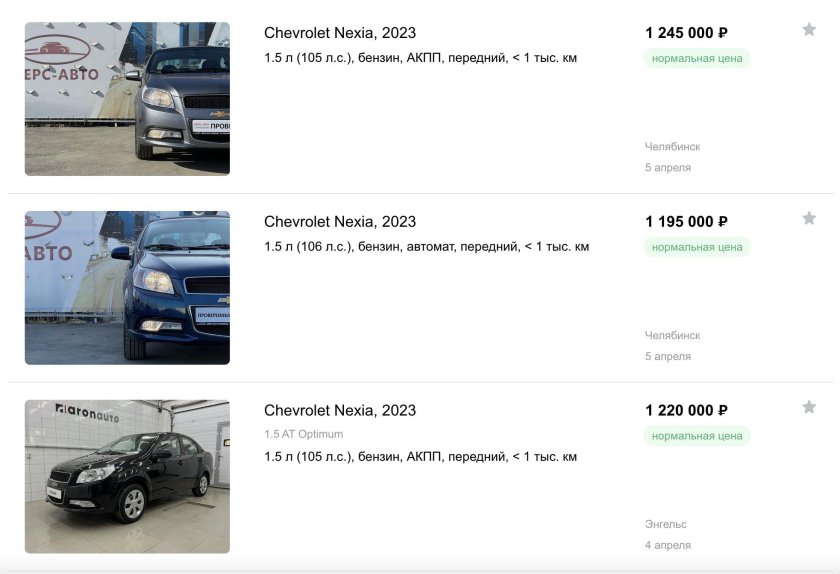Add the 1 195 000 ₽ Nexia to favorites
This screenshot has width=840, height=574.
pyautogui.click(x=809, y=219)
